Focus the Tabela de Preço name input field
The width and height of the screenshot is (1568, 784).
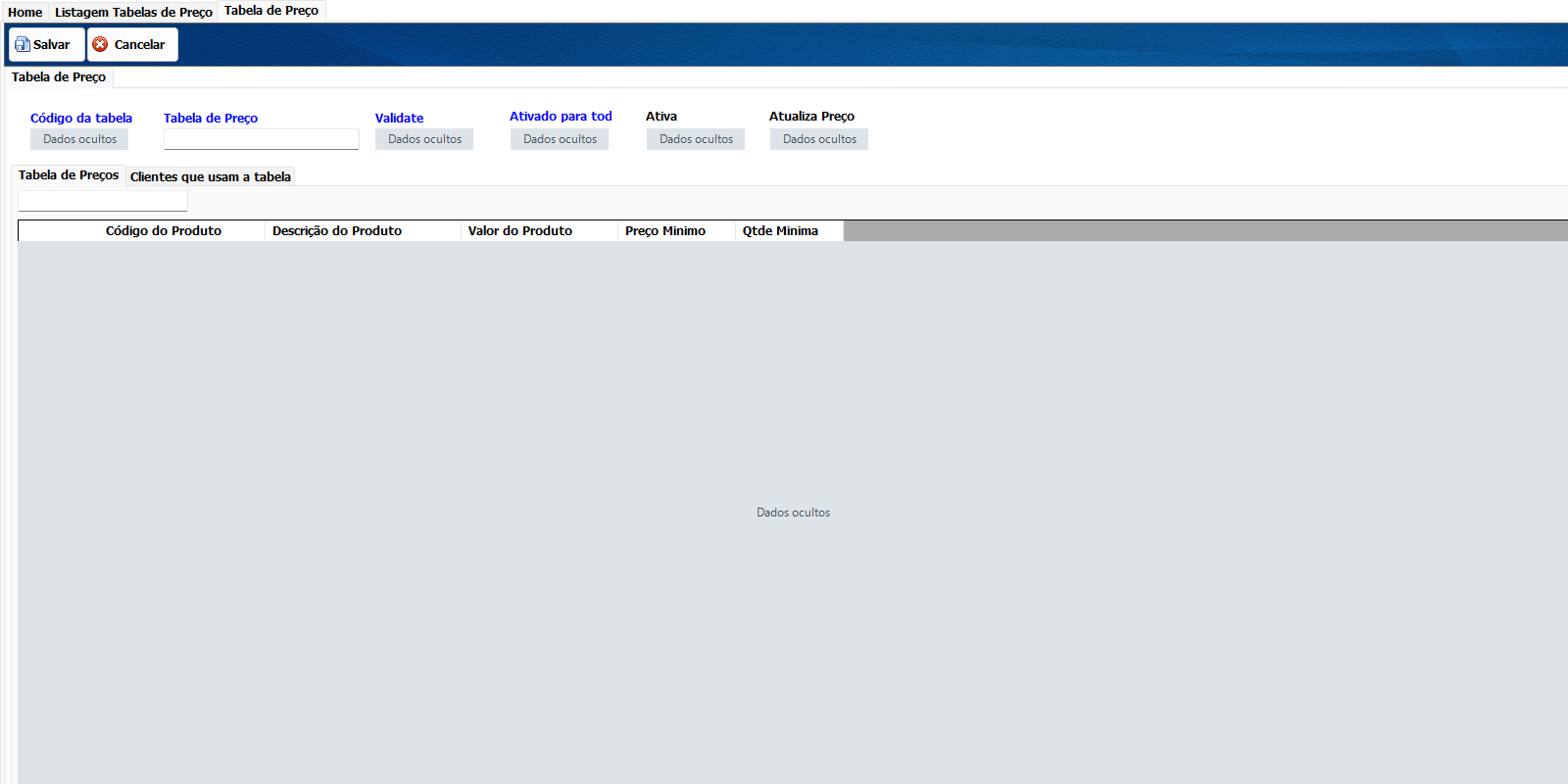[262, 139]
